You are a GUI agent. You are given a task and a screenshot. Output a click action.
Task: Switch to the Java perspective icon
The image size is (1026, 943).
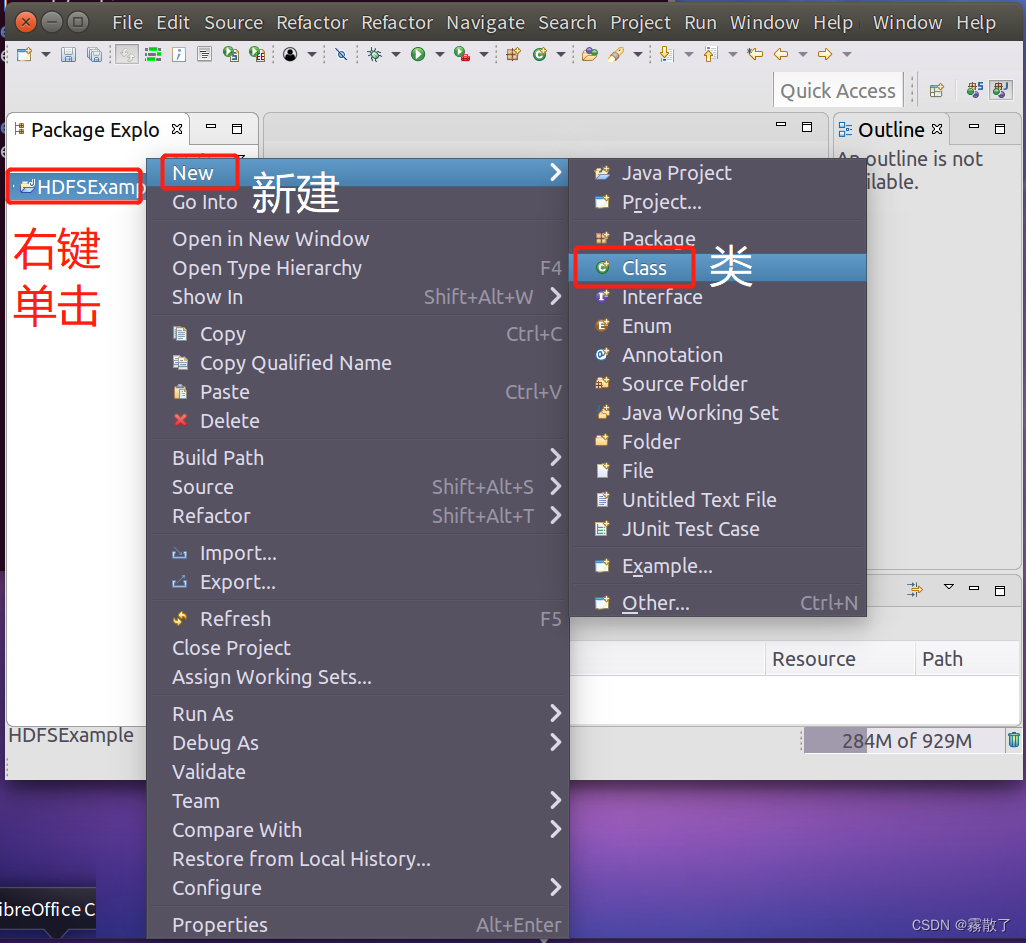click(x=1000, y=90)
